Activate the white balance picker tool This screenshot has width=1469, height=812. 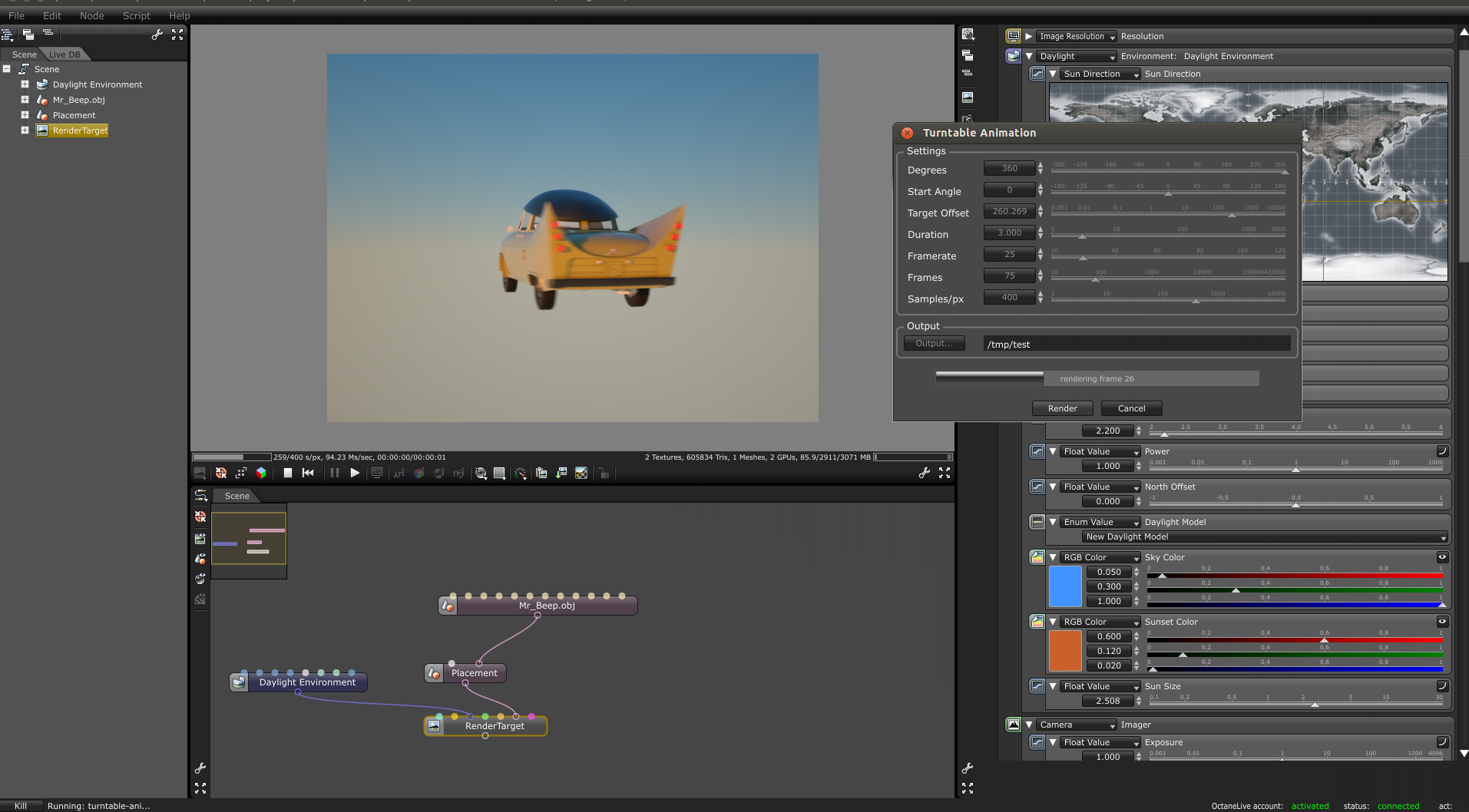click(419, 474)
